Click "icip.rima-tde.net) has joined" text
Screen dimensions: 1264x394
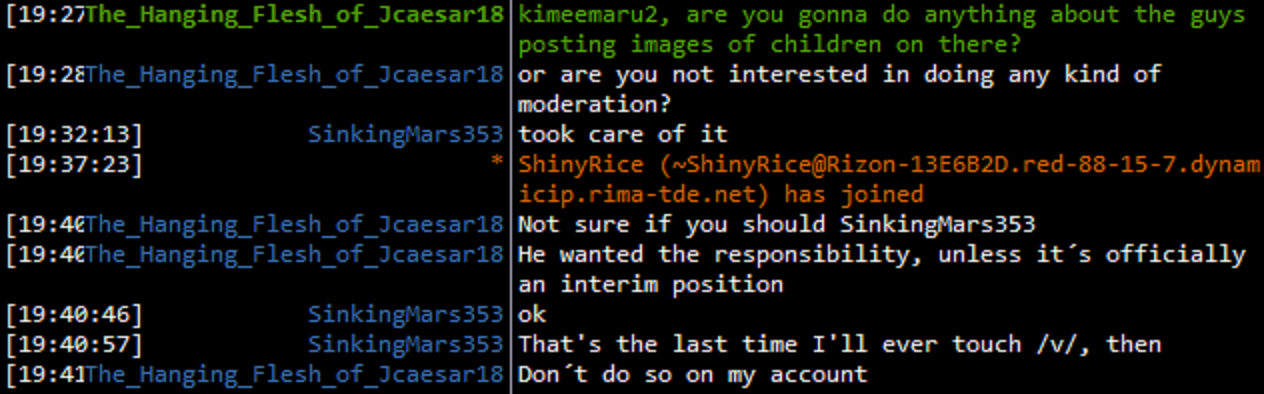[721, 194]
